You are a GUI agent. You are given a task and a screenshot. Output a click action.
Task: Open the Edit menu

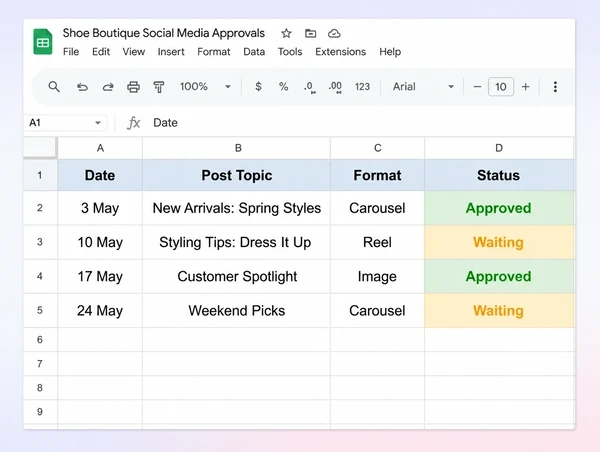[101, 52]
